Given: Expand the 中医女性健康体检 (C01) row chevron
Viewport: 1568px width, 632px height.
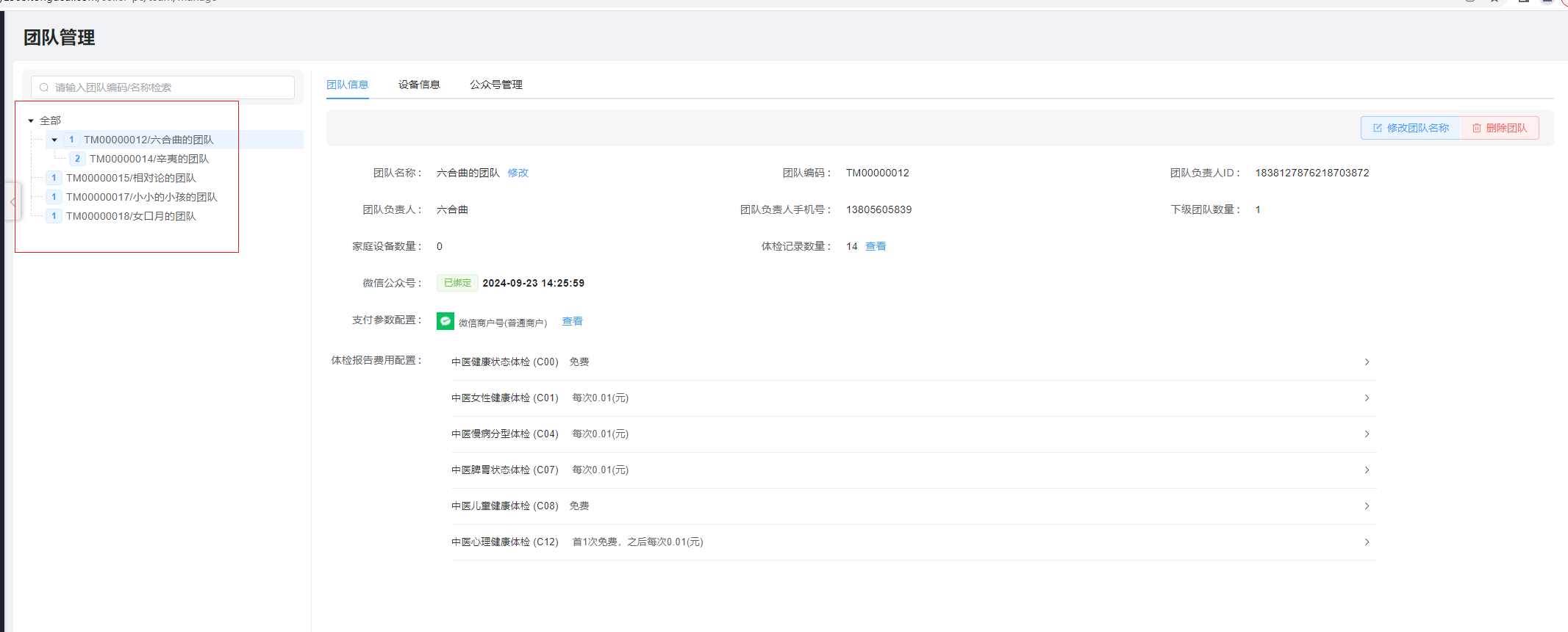Looking at the screenshot, I should point(1367,398).
